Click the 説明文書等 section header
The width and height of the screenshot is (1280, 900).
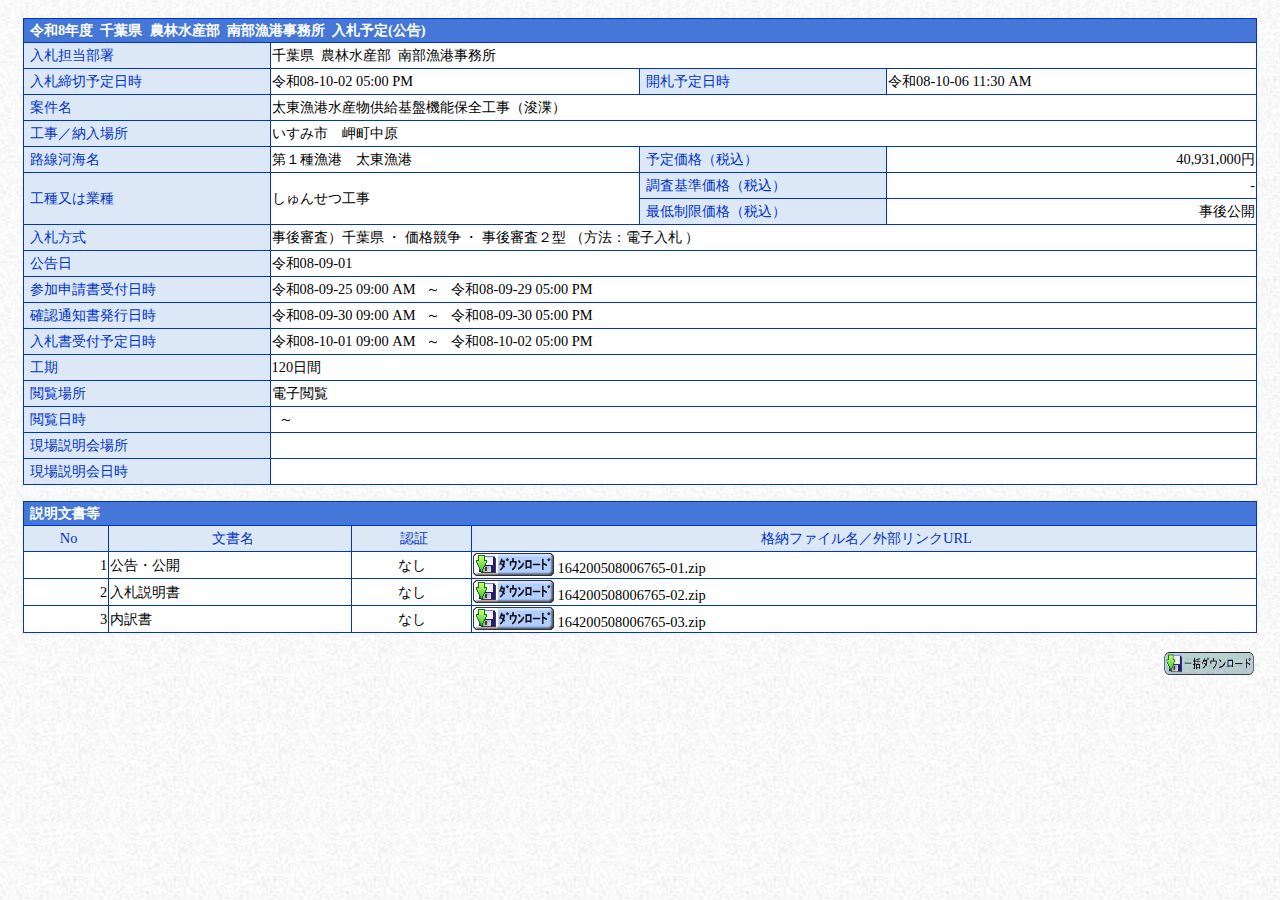click(640, 513)
